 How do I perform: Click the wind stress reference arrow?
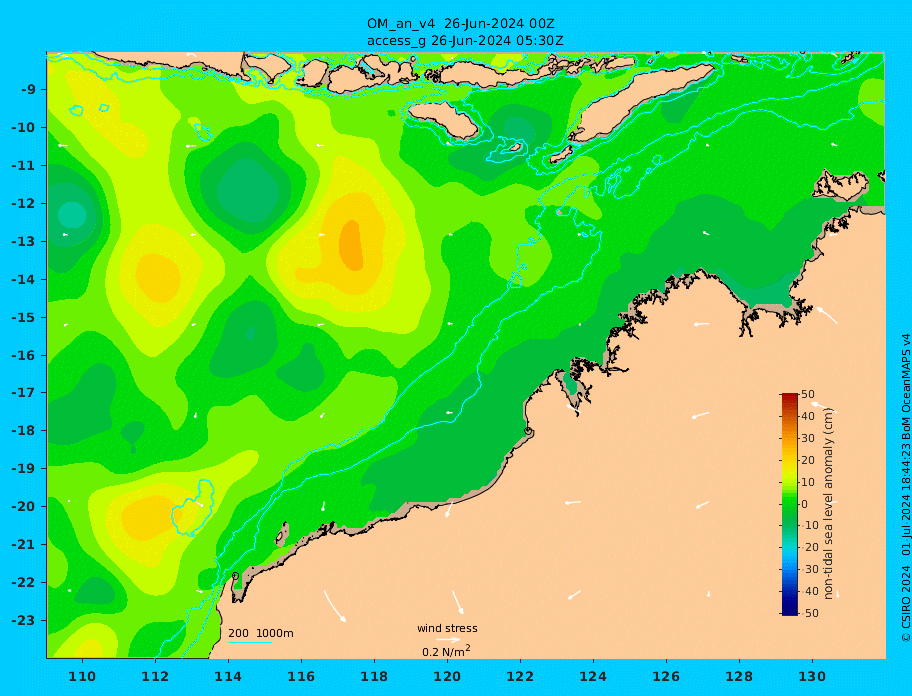click(x=448, y=640)
